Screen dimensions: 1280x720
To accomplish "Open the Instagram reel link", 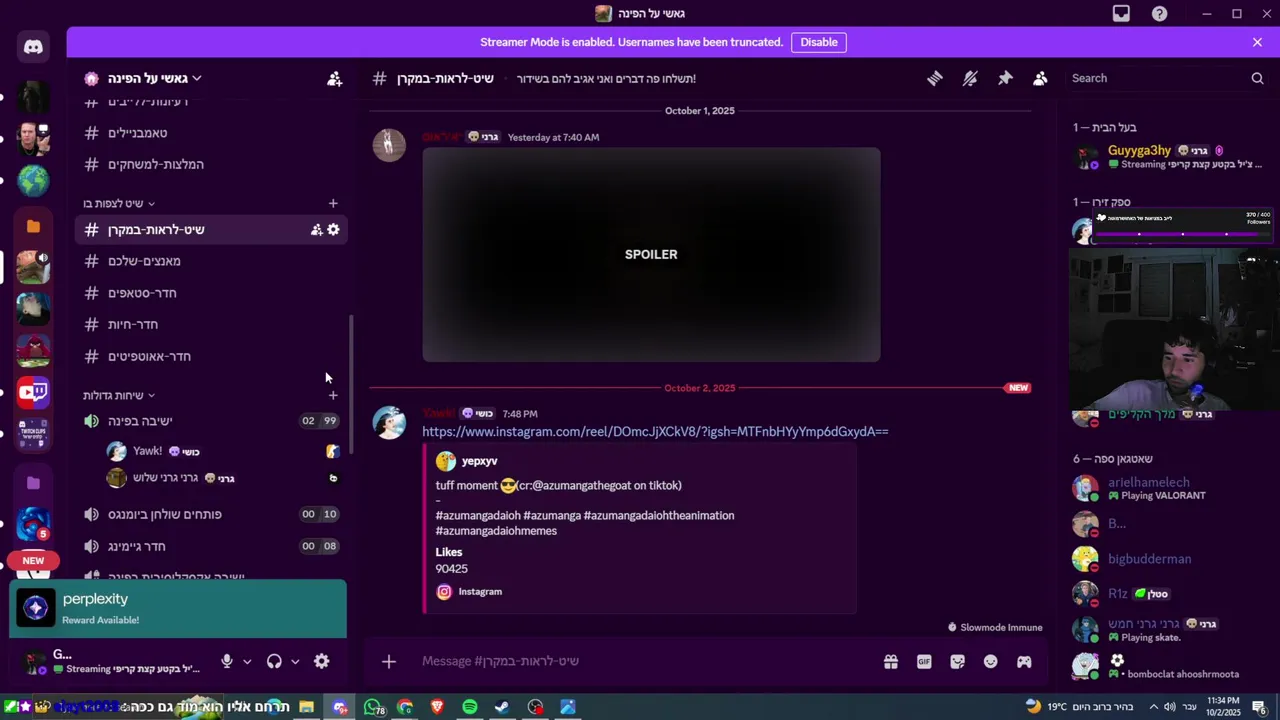I will [x=655, y=431].
